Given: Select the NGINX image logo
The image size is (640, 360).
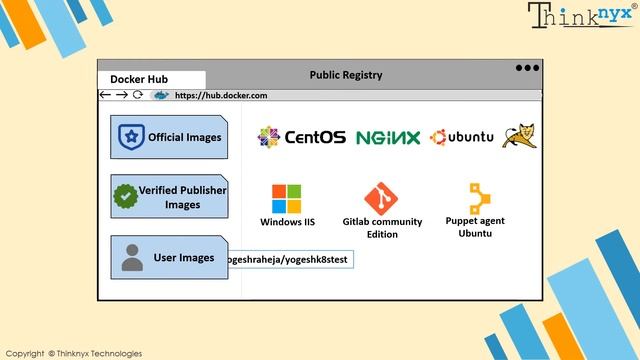Looking at the screenshot, I should (x=388, y=138).
